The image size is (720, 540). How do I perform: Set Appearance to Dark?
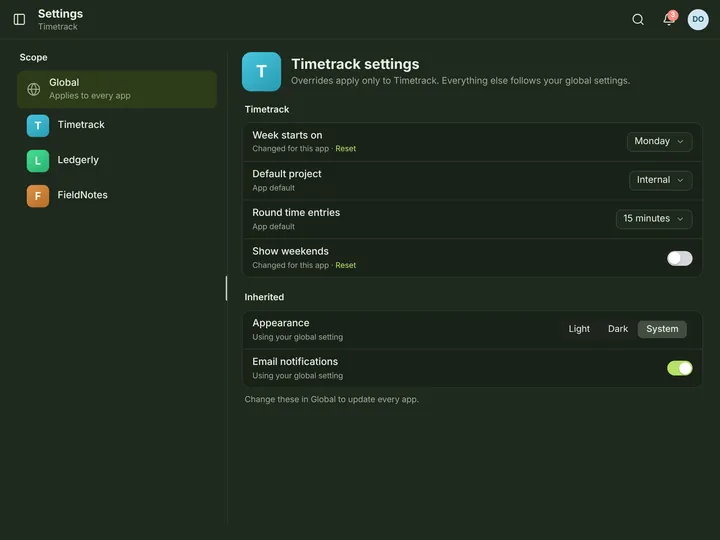pos(618,329)
